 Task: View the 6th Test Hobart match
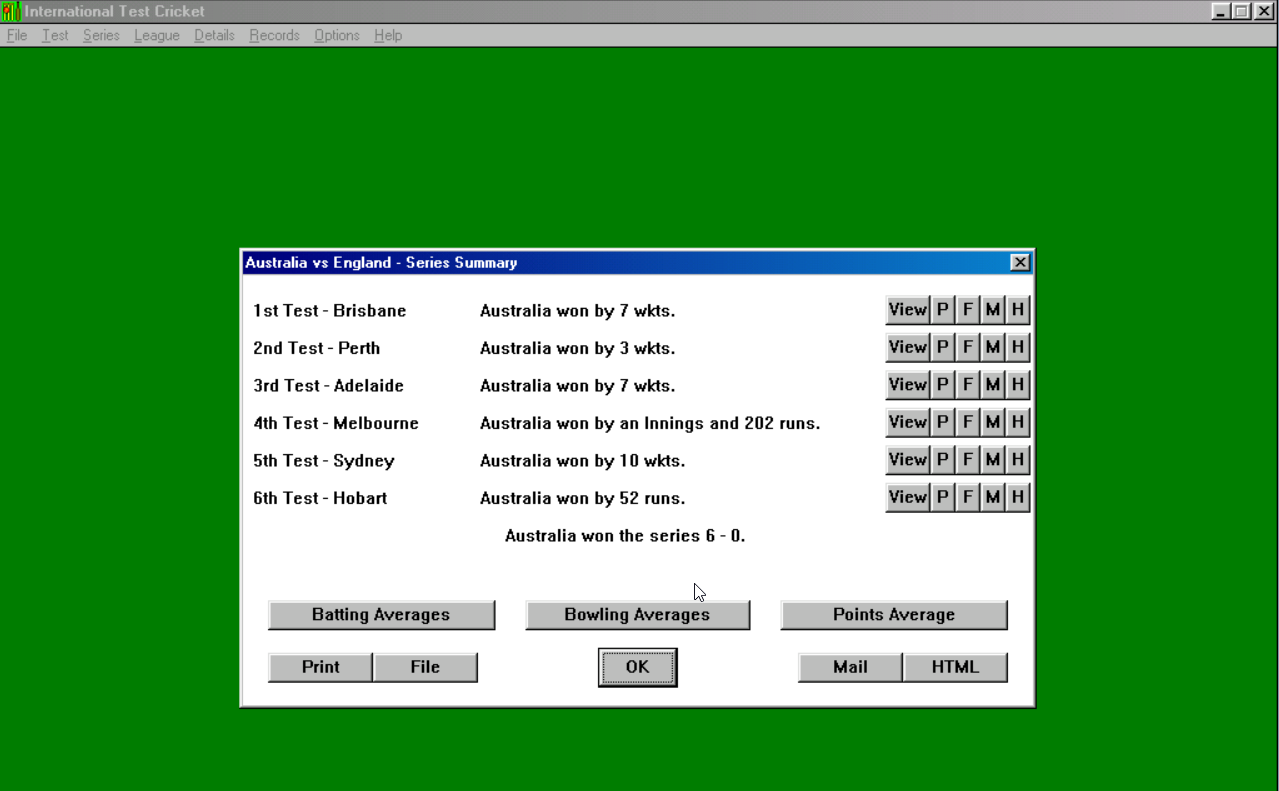(908, 497)
